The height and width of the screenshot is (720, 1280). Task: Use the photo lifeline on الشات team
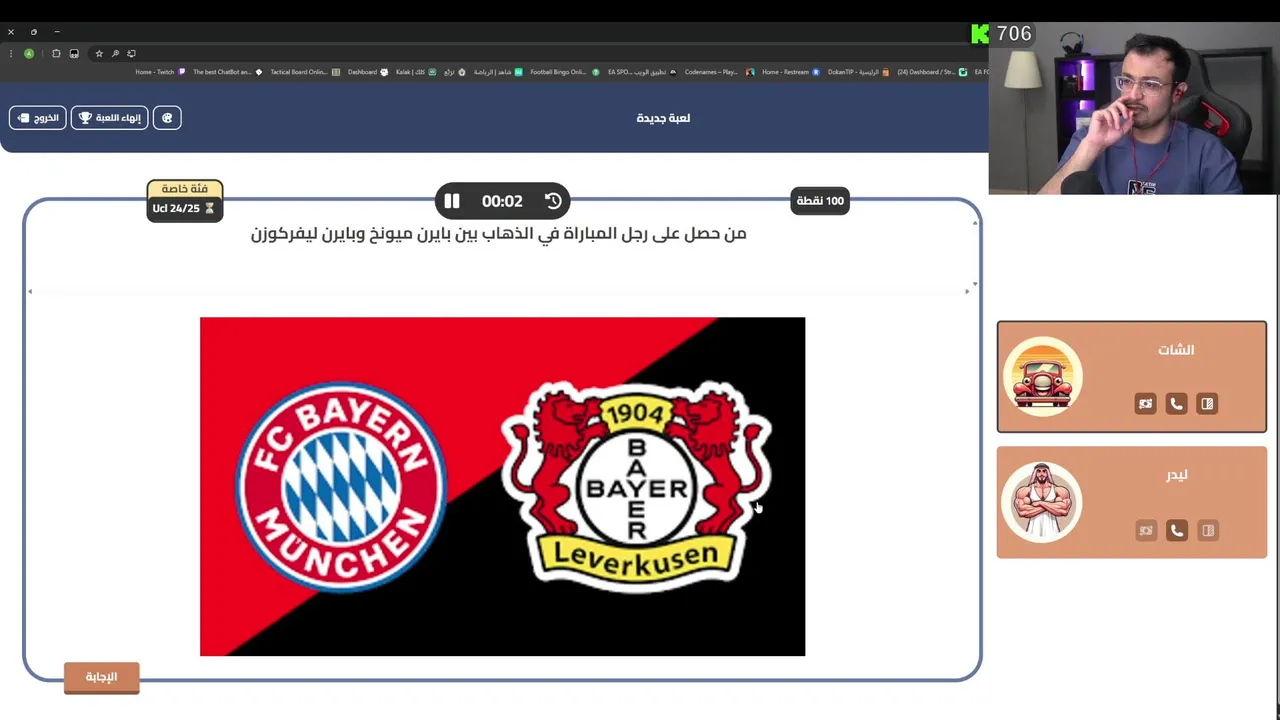coord(1145,404)
